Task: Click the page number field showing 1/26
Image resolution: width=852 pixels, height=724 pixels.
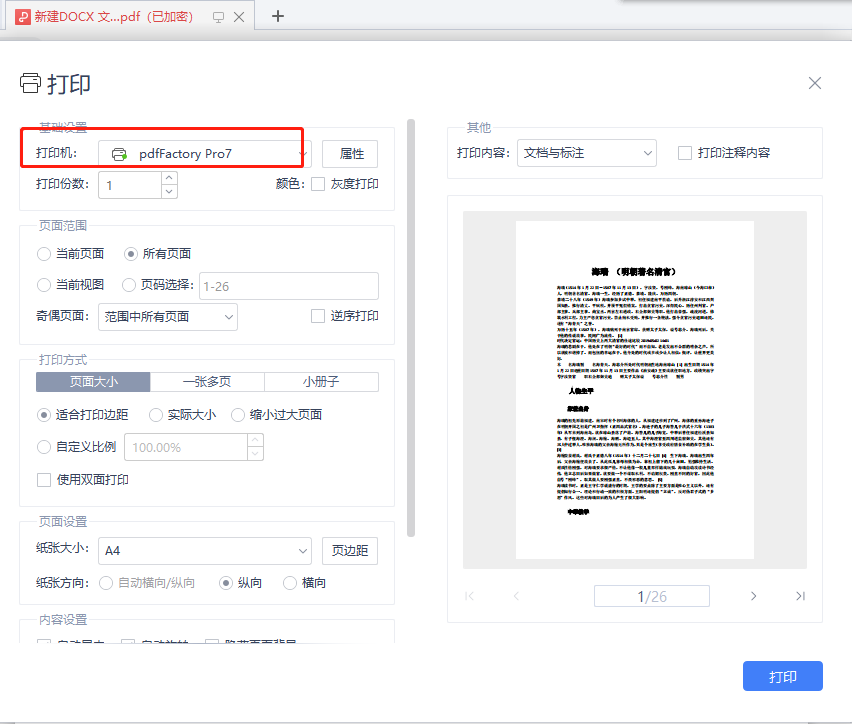Action: [x=651, y=595]
